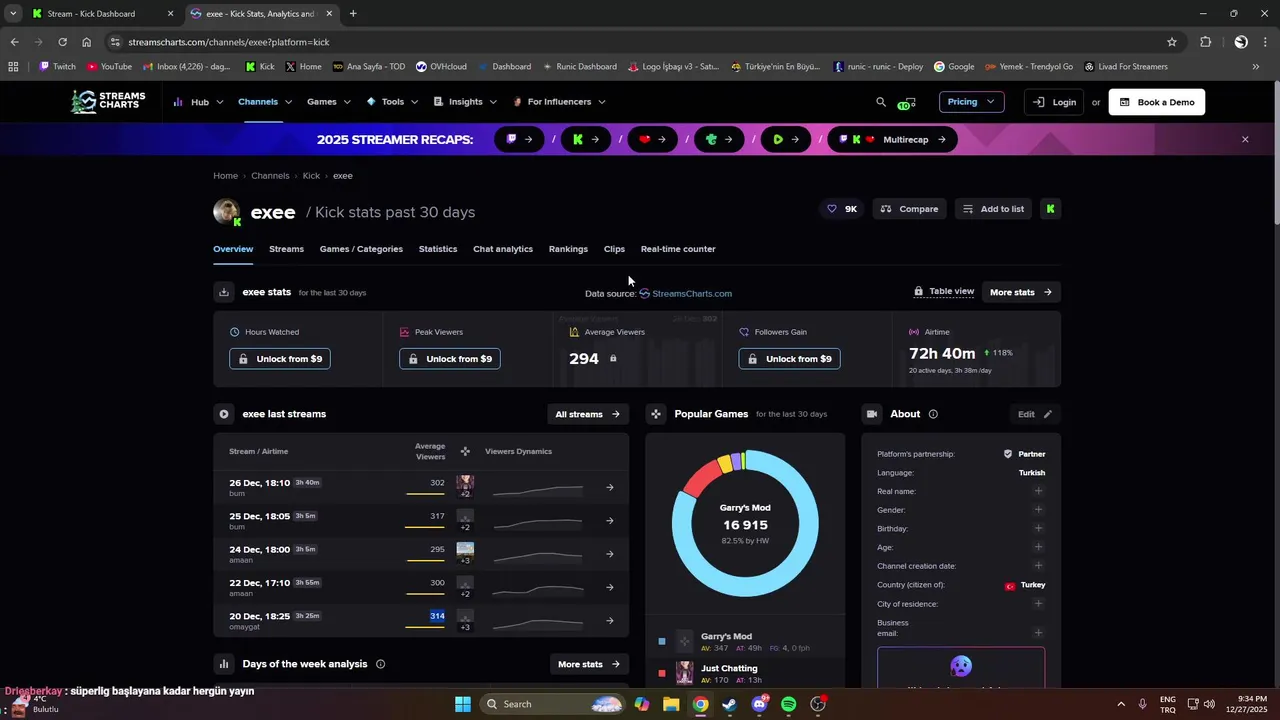
Task: Open the 20 Dec stream details arrow
Action: click(610, 621)
